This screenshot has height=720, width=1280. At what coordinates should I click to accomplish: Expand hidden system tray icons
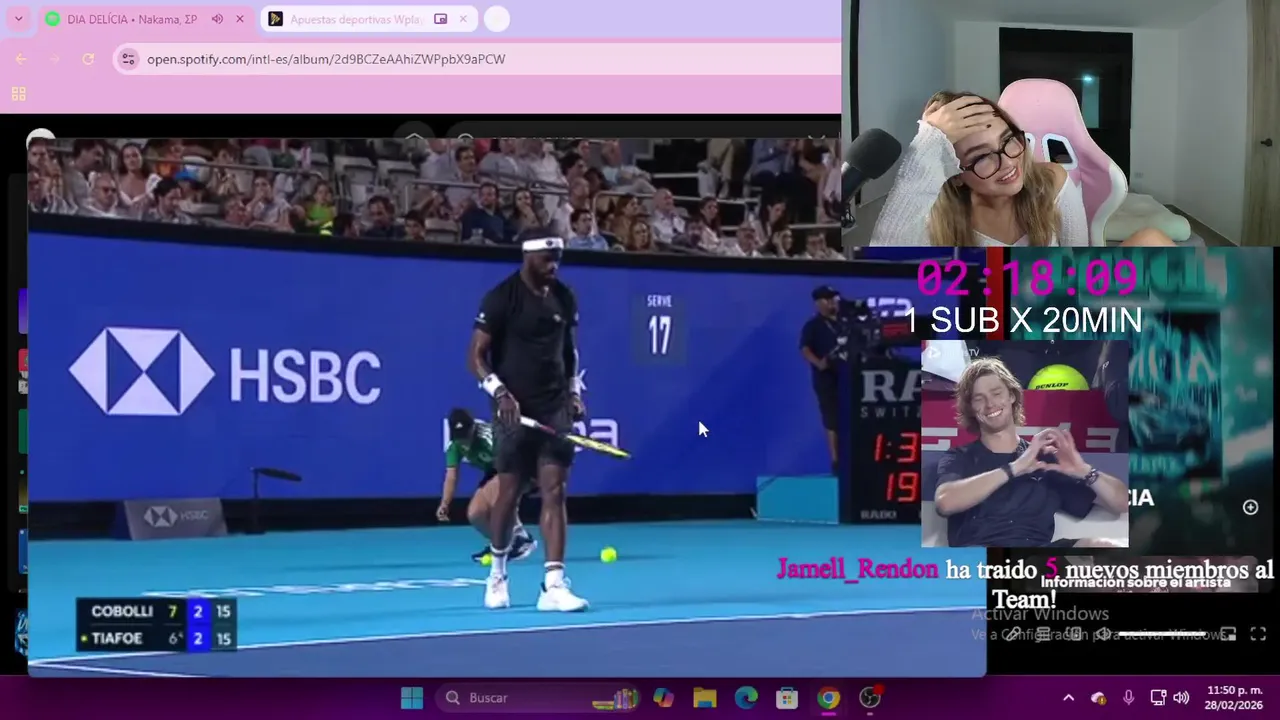(x=1068, y=698)
